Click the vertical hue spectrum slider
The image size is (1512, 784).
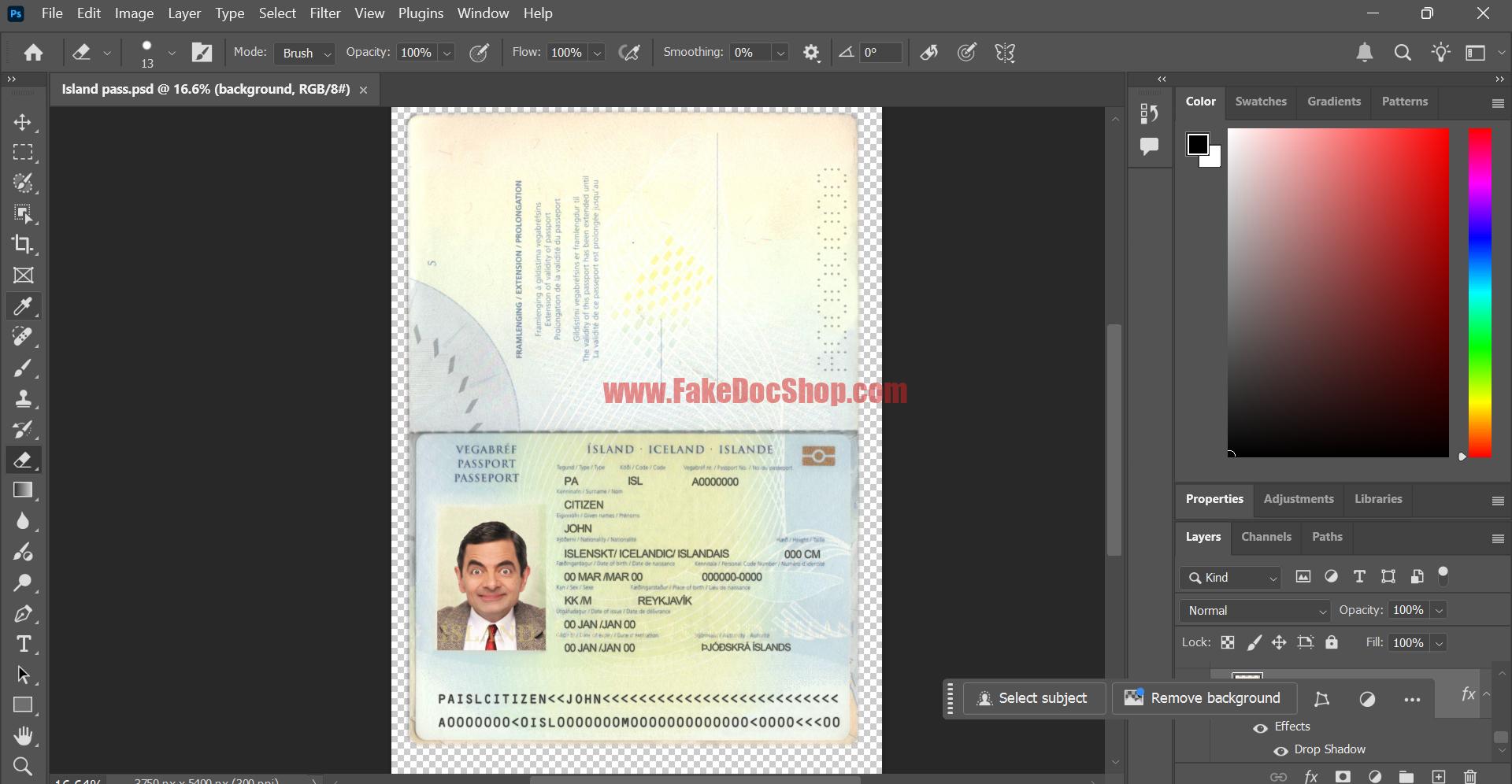(1480, 293)
